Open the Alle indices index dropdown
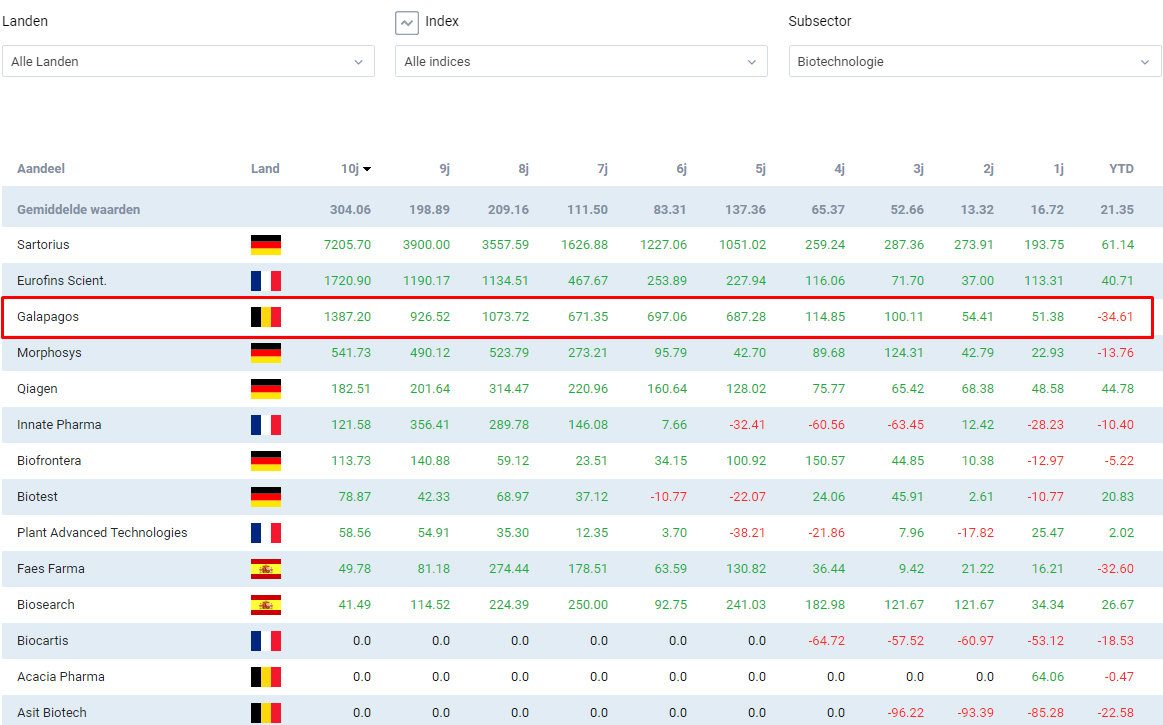The height and width of the screenshot is (725, 1163). (x=582, y=62)
